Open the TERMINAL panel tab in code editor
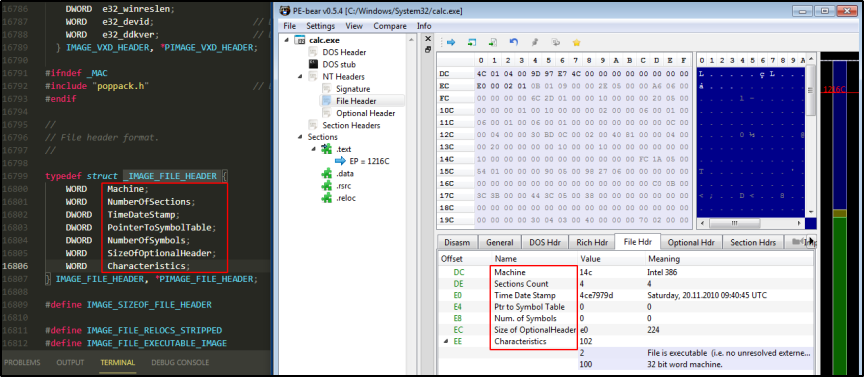The width and height of the screenshot is (864, 377). pyautogui.click(x=117, y=362)
